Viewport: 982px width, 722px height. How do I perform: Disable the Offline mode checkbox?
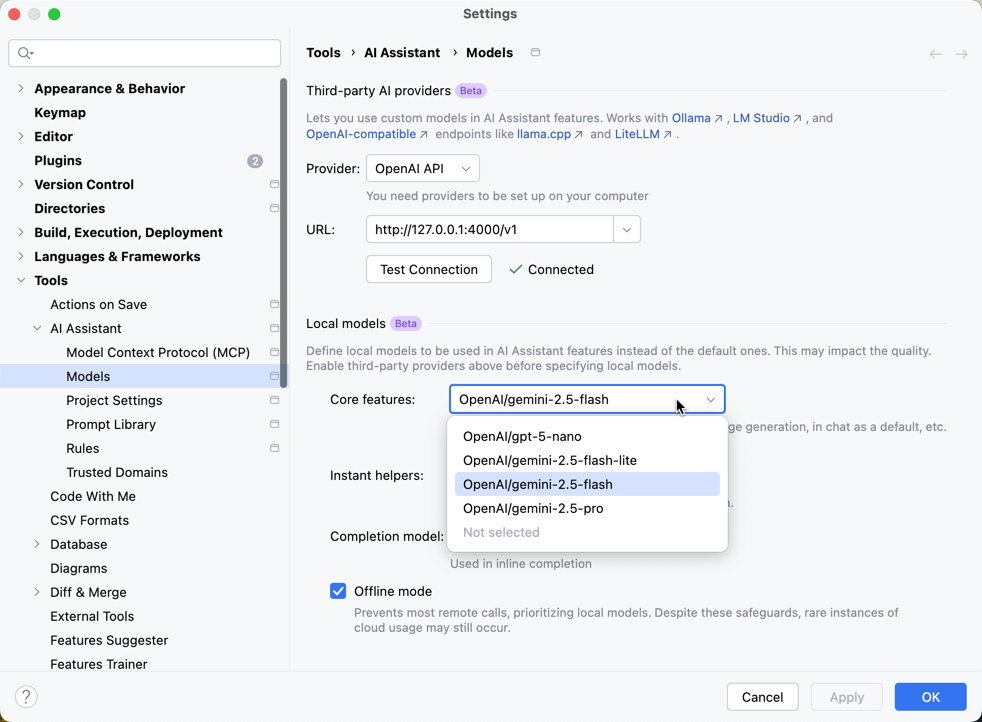[338, 591]
